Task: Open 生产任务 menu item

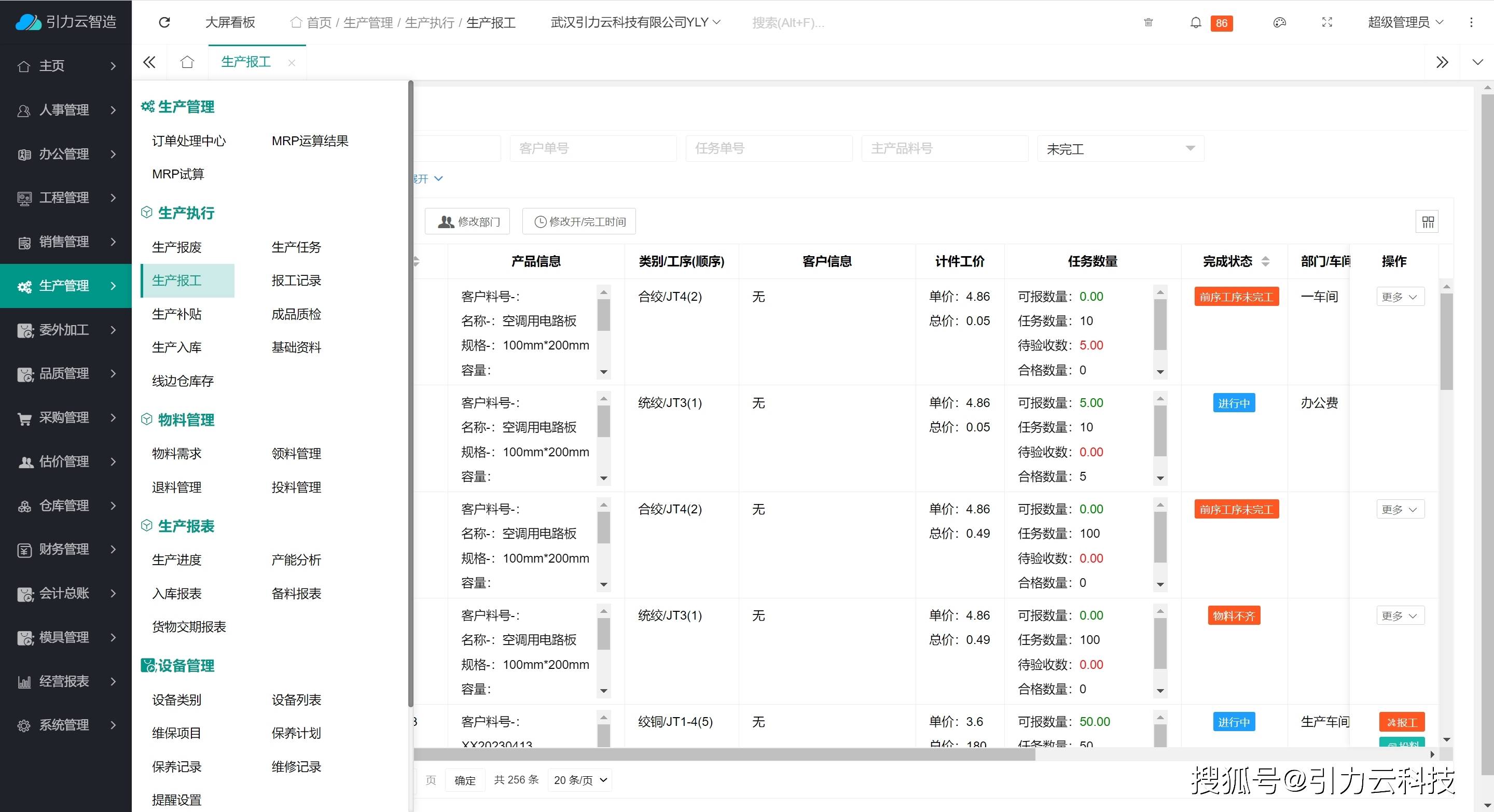Action: tap(296, 247)
